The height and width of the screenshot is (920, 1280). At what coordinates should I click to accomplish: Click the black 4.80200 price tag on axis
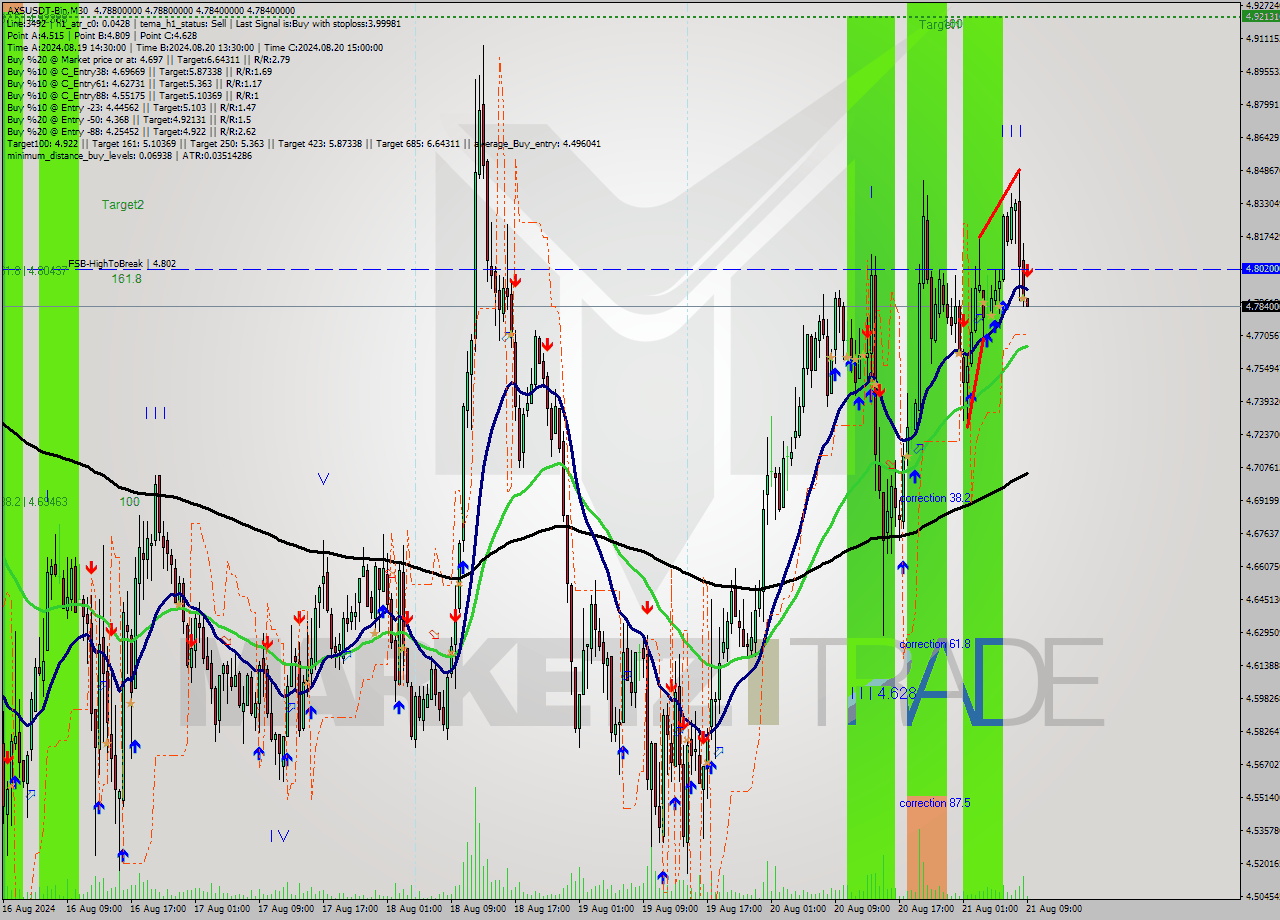(1260, 269)
